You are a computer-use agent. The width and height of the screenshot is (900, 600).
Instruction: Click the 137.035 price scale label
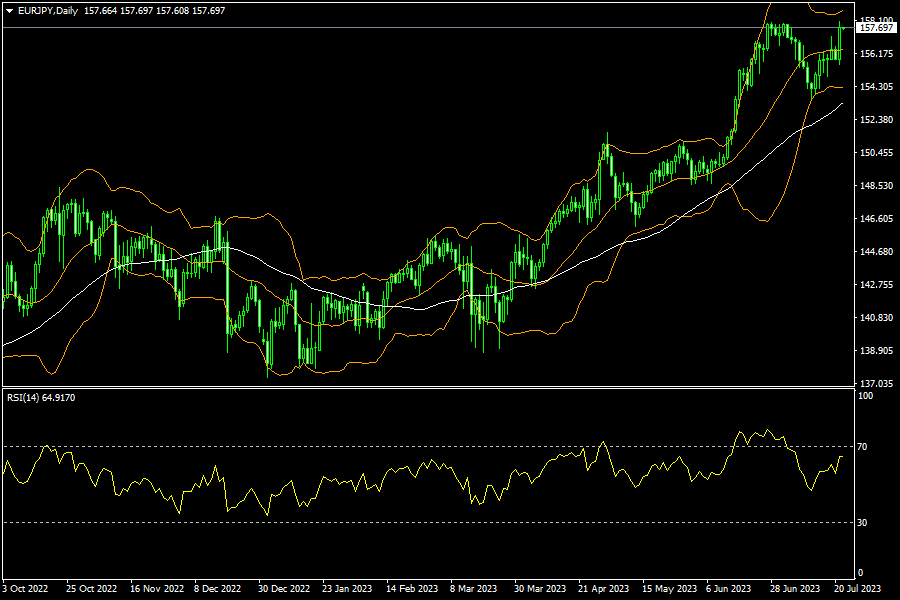[876, 383]
